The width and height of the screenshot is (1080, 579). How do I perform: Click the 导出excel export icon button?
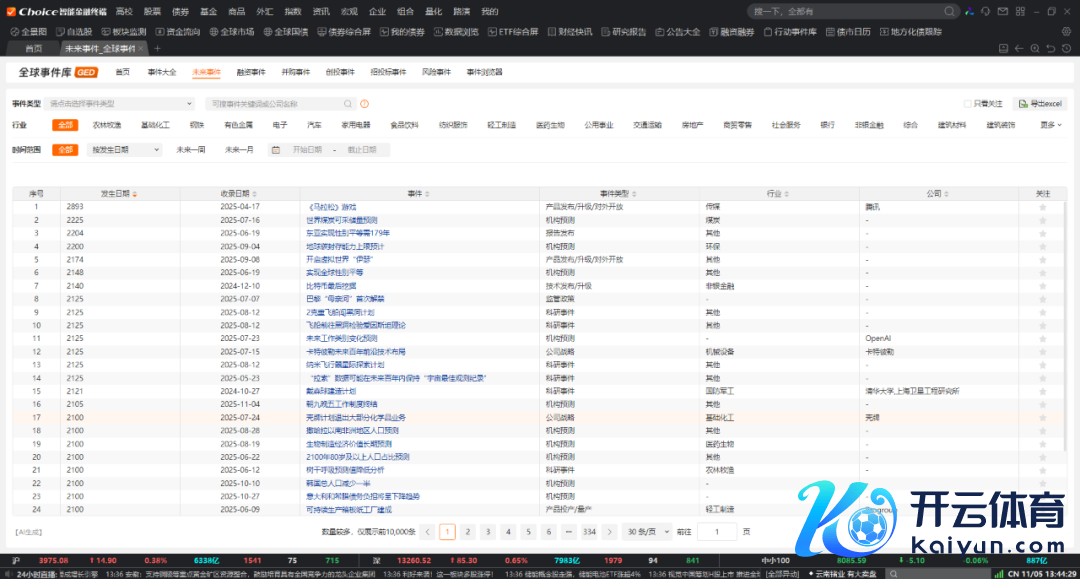click(1039, 104)
